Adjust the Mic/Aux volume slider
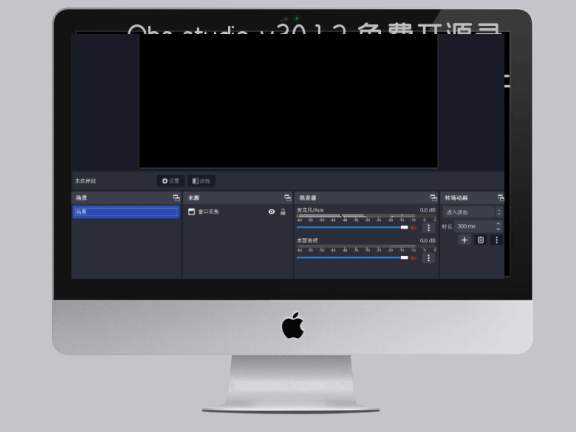The height and width of the screenshot is (432, 576). click(x=352, y=227)
